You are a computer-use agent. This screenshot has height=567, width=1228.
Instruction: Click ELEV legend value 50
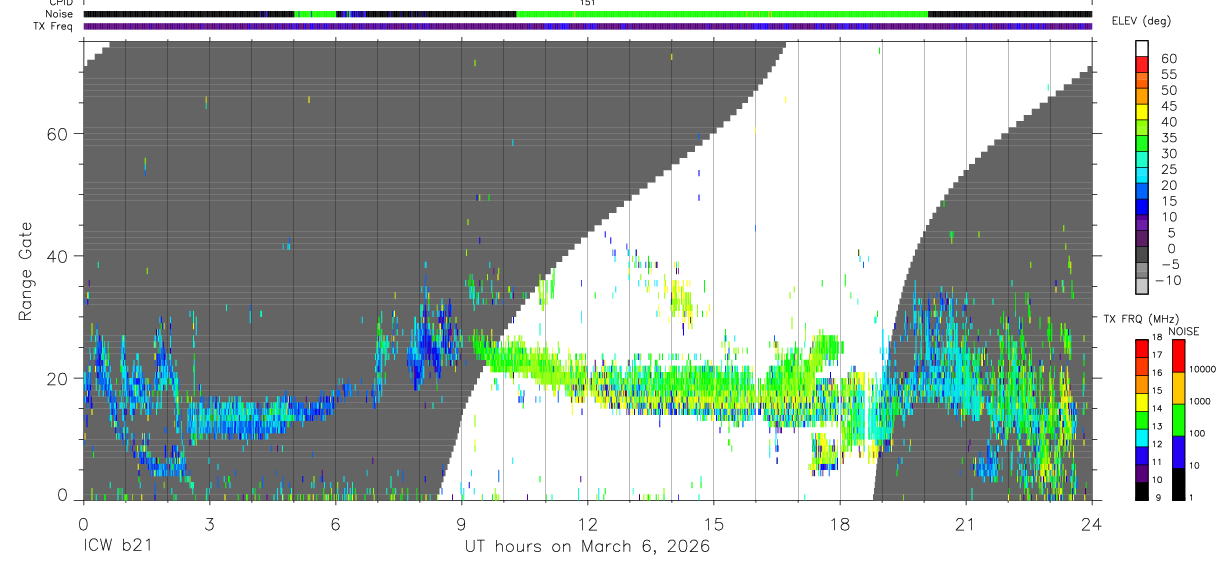(x=1170, y=90)
